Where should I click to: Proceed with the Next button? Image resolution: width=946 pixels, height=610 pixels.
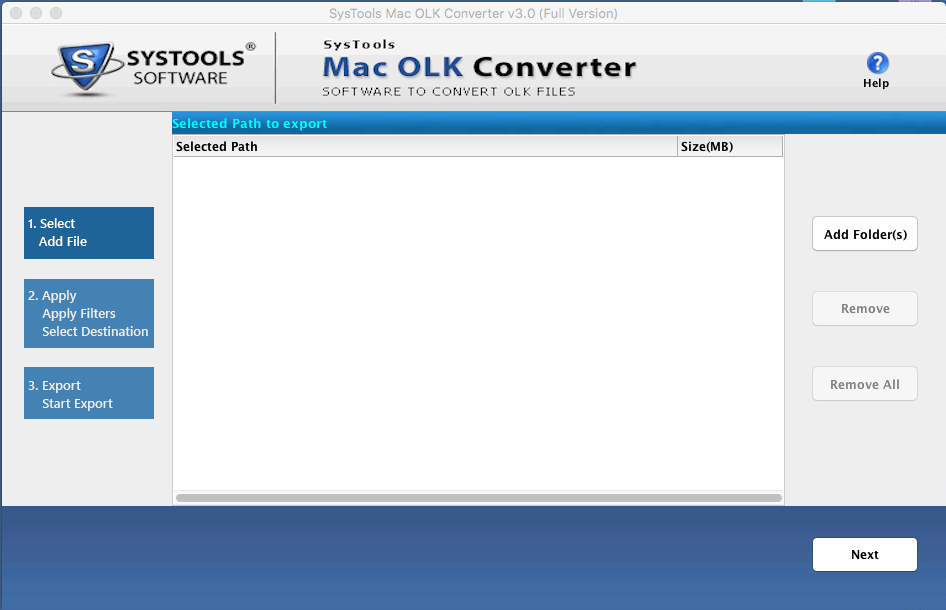[x=865, y=554]
